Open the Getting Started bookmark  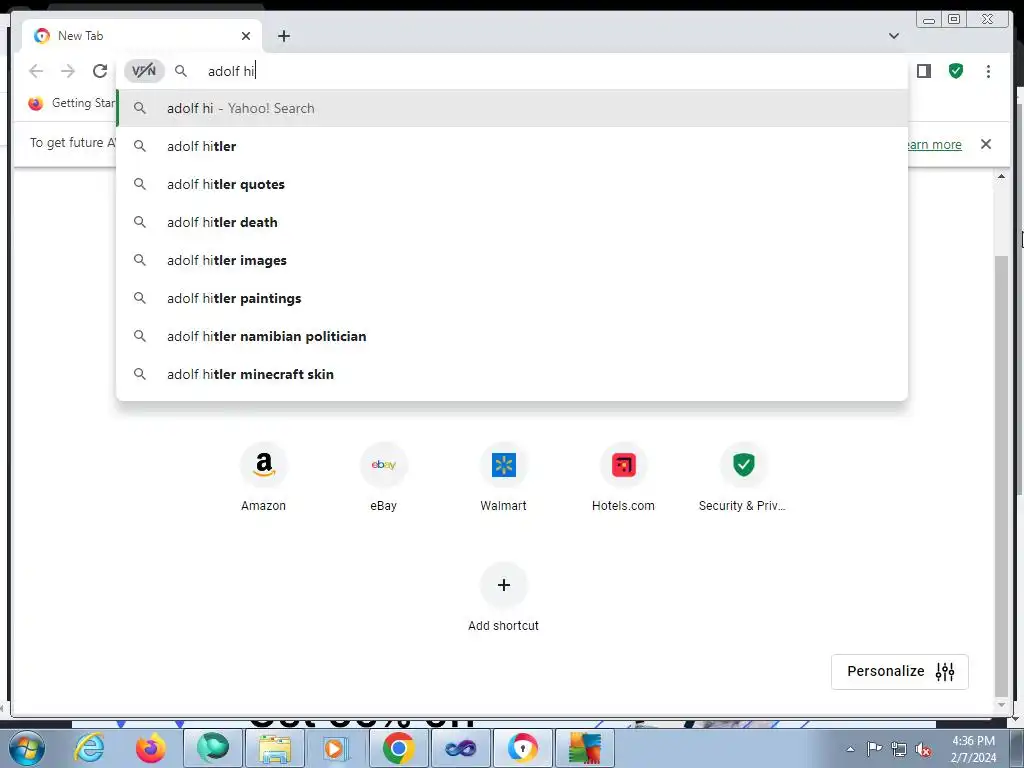[72, 103]
